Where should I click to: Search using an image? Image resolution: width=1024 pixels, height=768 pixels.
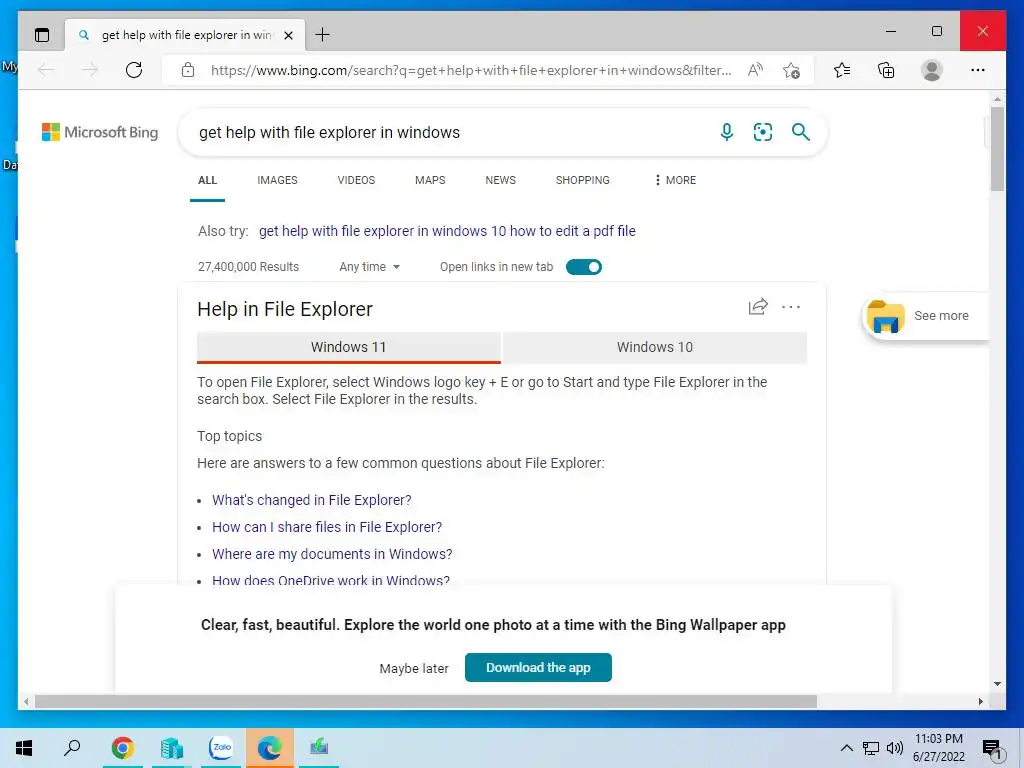763,133
